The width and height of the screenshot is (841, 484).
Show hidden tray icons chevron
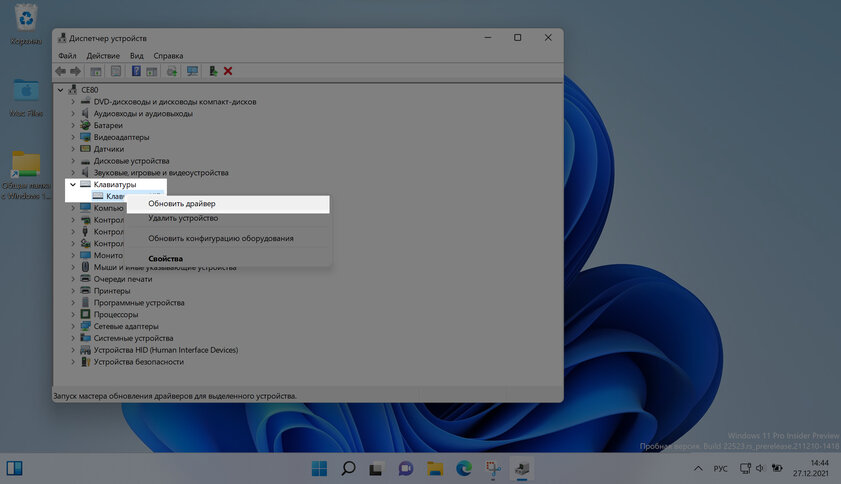coord(698,468)
